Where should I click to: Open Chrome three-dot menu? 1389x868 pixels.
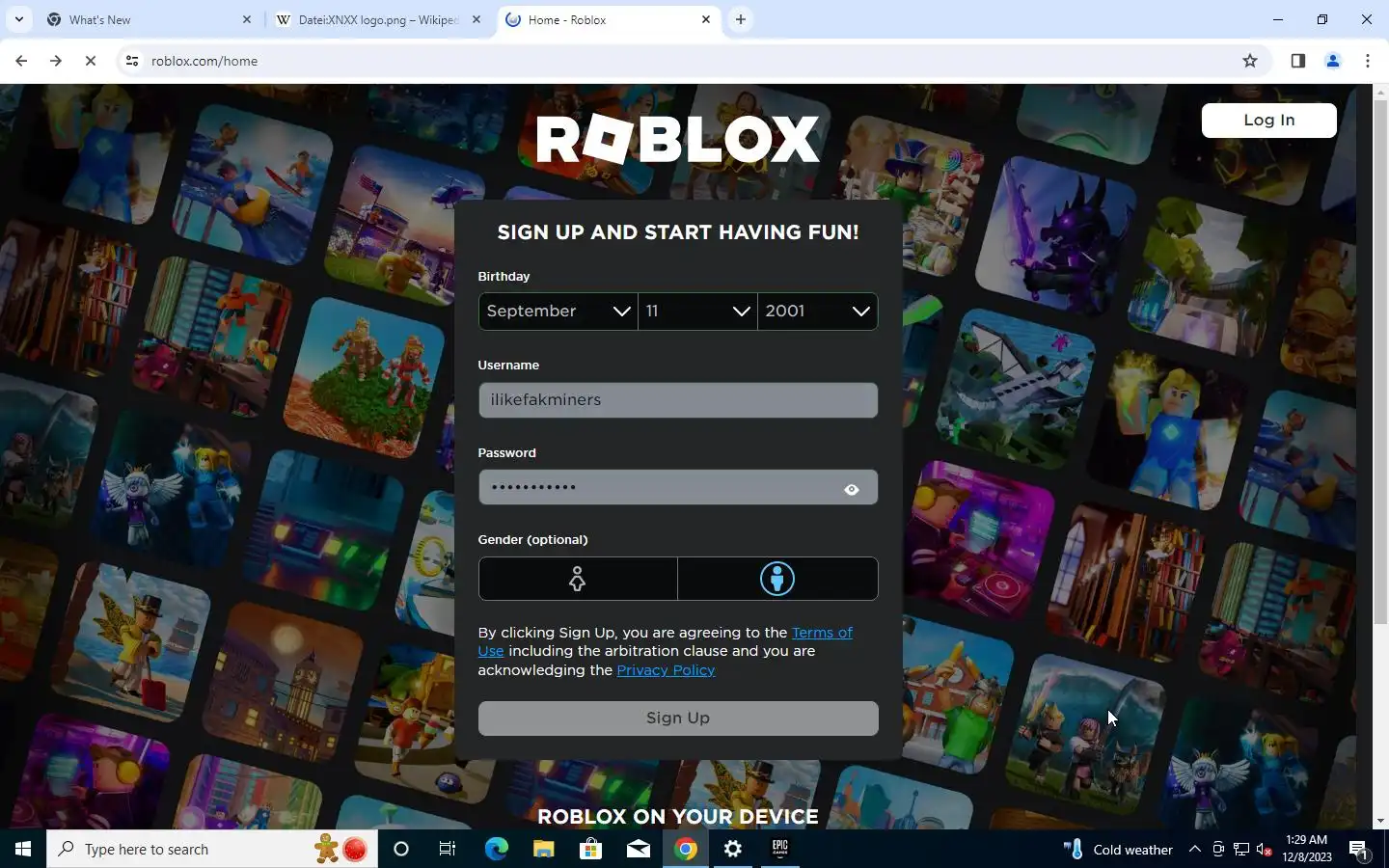point(1368,61)
